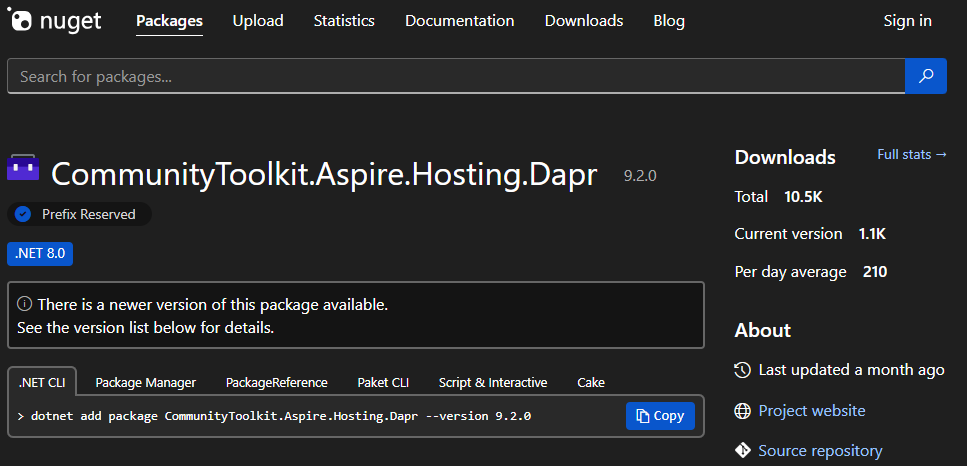
Task: Click the Last updated a month ago text
Action: coord(852,370)
